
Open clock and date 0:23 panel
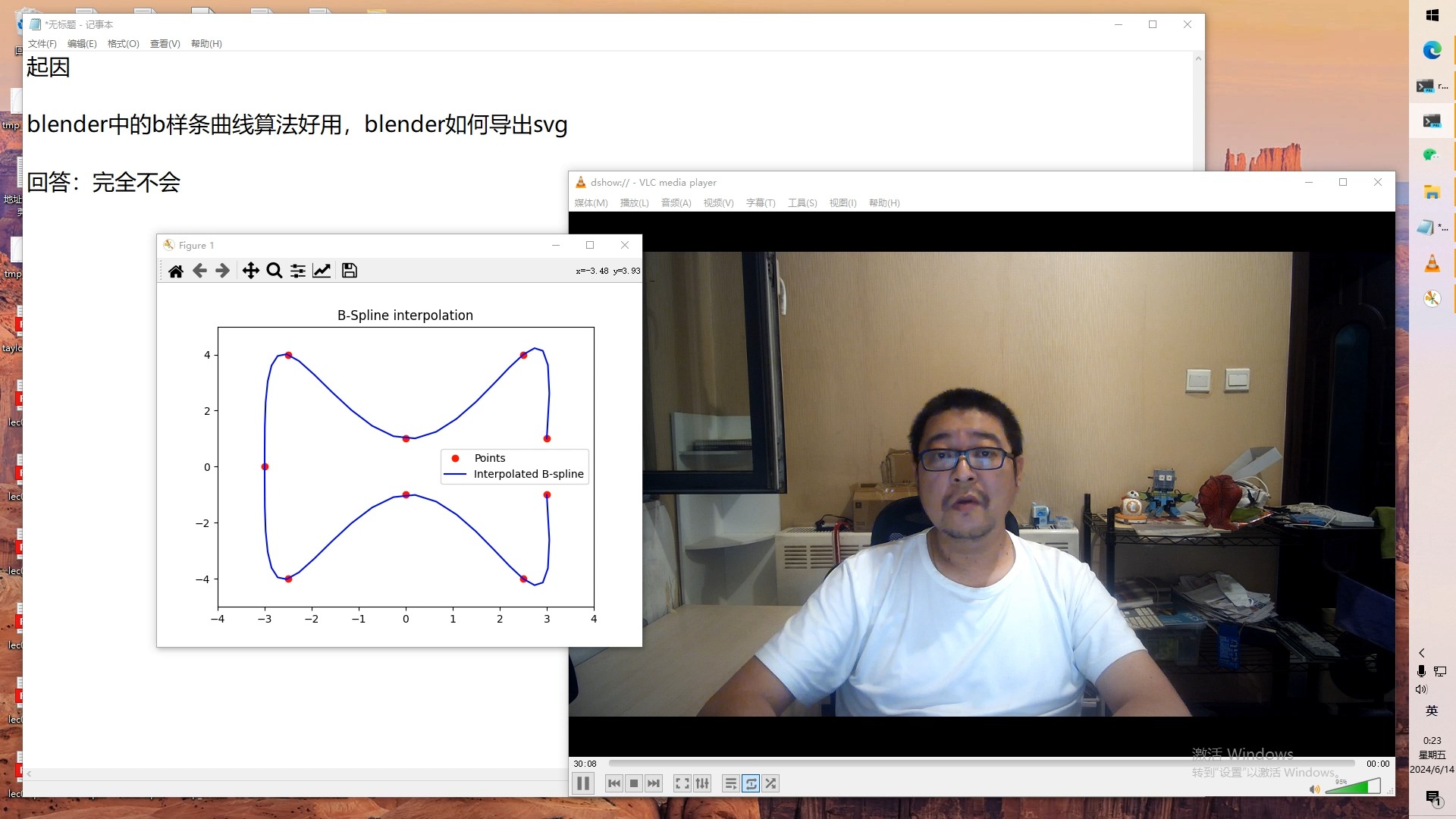click(1432, 755)
